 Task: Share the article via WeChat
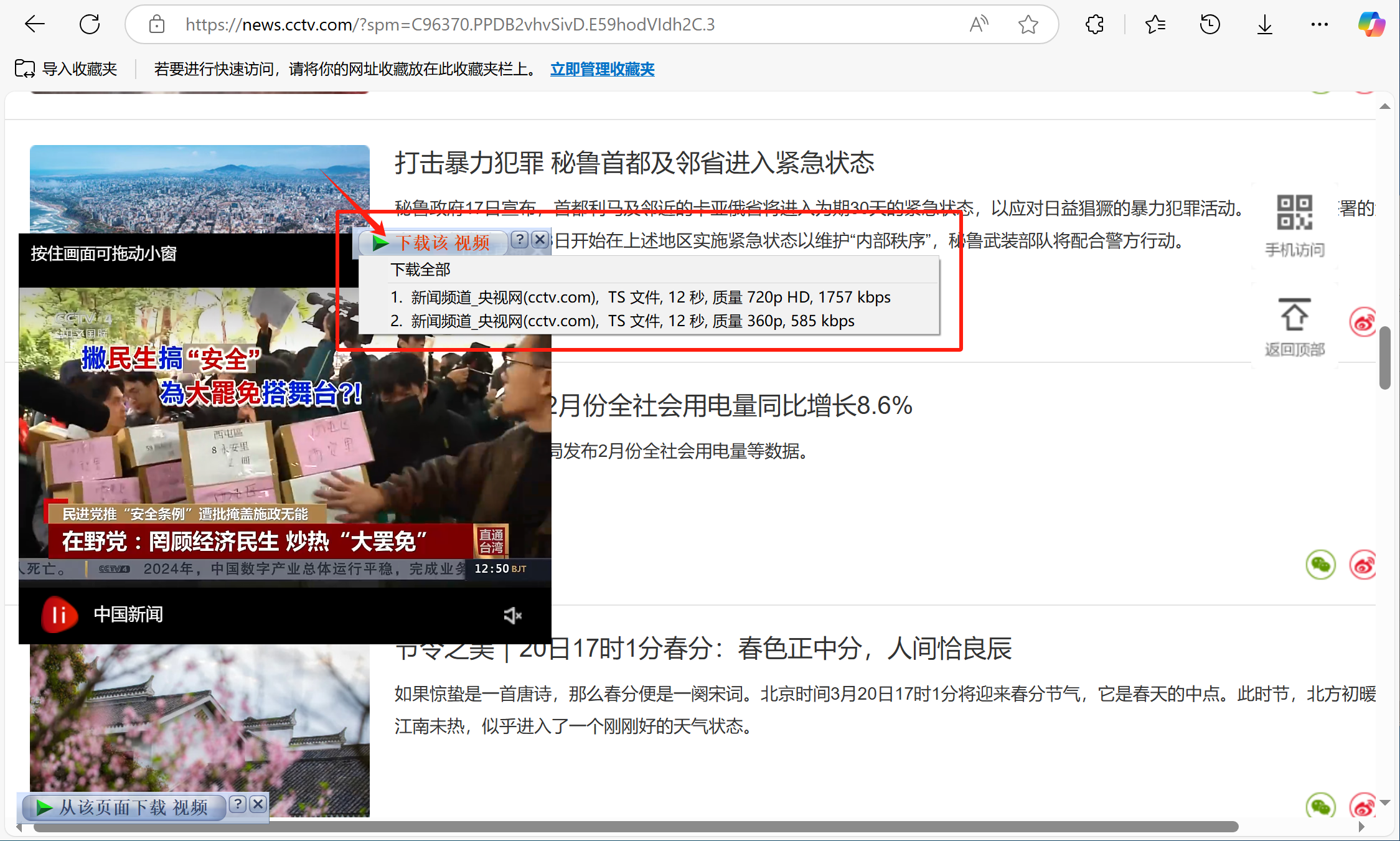[1321, 564]
